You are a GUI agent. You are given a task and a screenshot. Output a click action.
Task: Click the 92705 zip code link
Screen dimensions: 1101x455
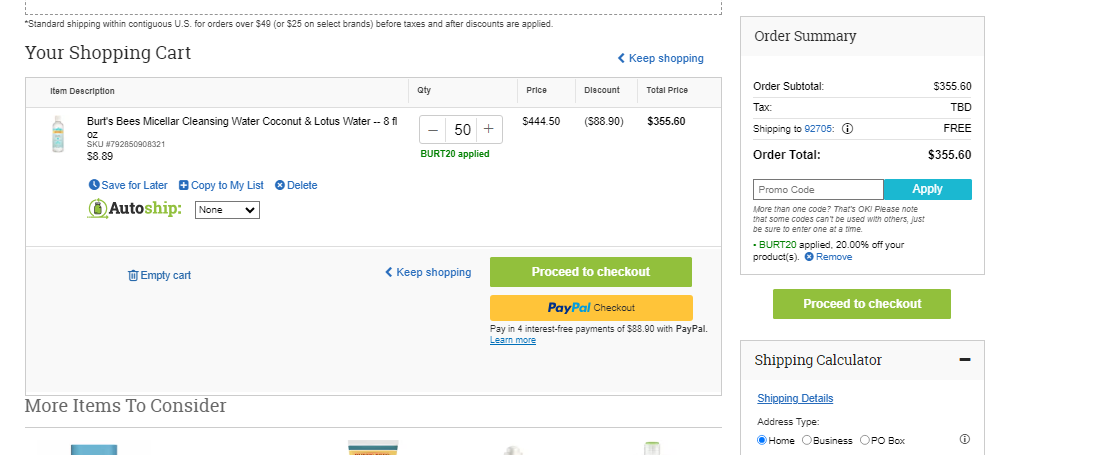[818, 128]
